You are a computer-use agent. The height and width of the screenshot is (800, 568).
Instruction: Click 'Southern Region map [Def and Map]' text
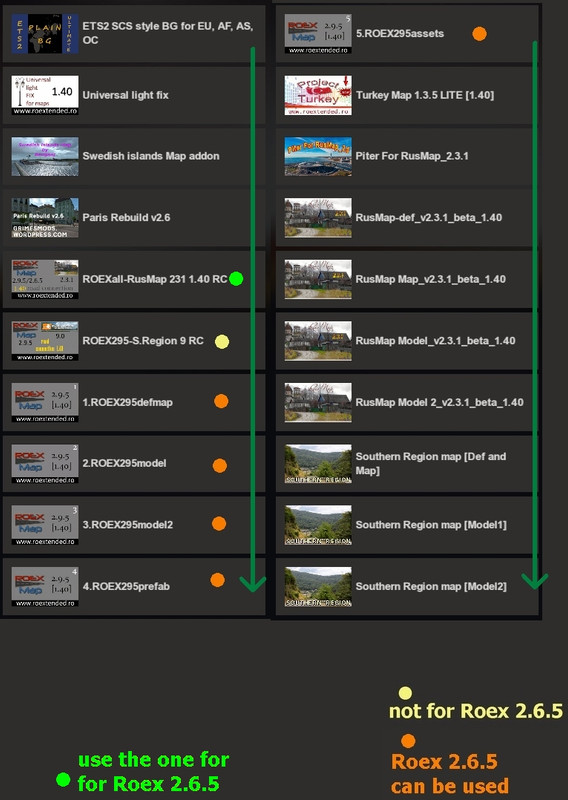[431, 463]
